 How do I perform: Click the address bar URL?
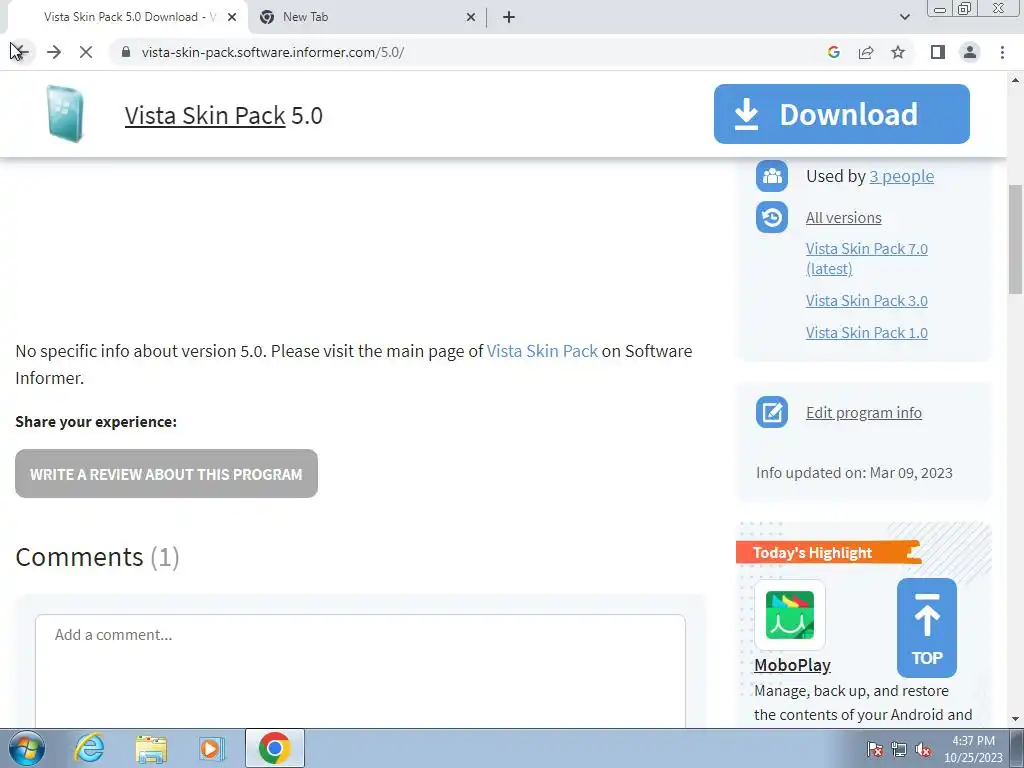click(x=273, y=52)
